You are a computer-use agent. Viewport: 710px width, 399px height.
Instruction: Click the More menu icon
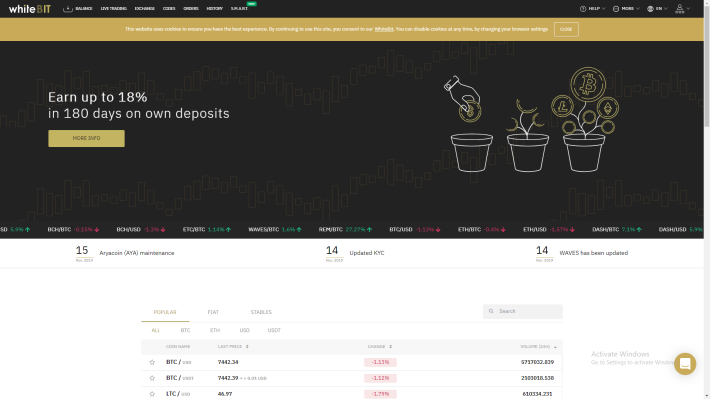coord(616,9)
